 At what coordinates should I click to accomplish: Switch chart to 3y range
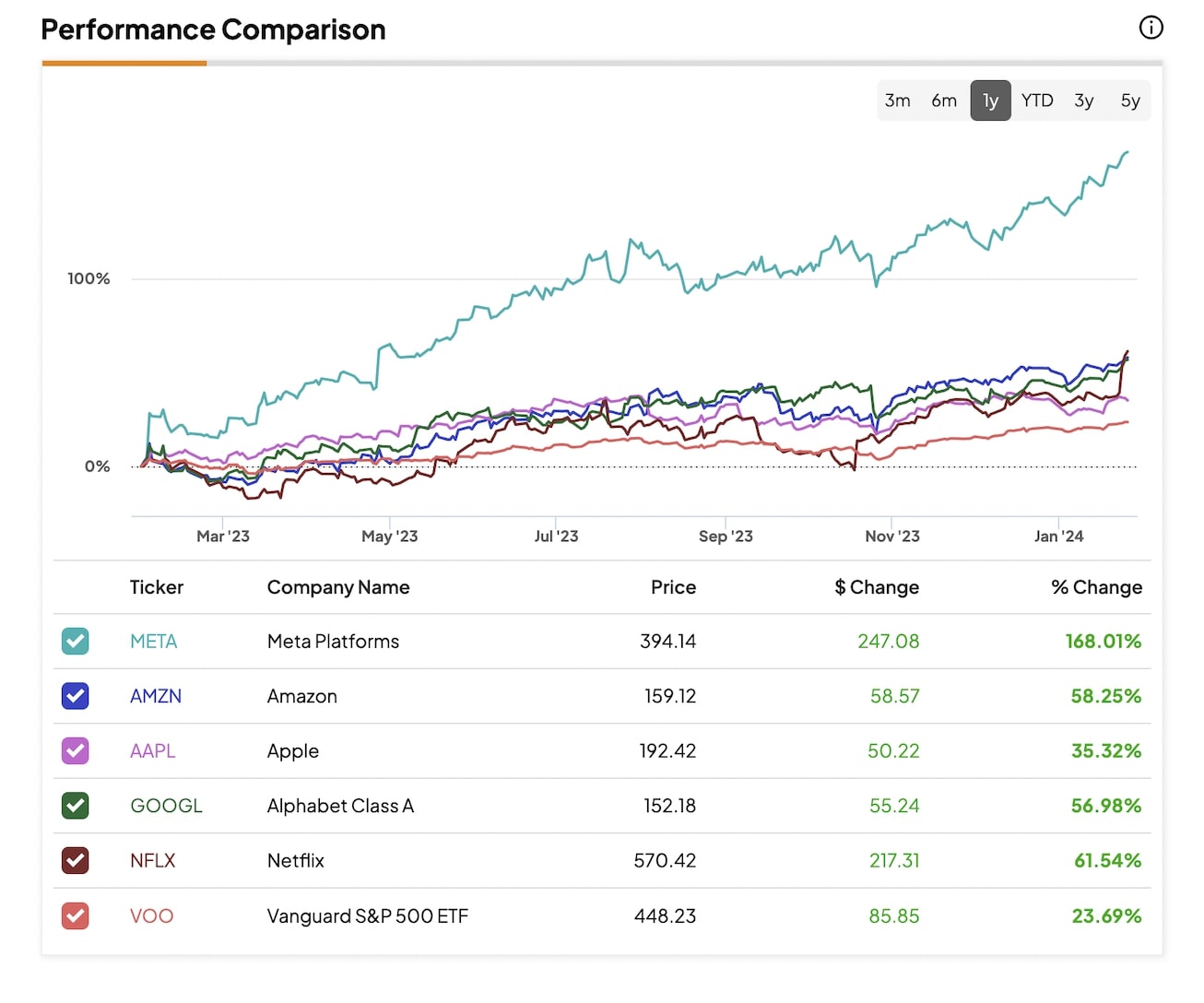pyautogui.click(x=1084, y=100)
